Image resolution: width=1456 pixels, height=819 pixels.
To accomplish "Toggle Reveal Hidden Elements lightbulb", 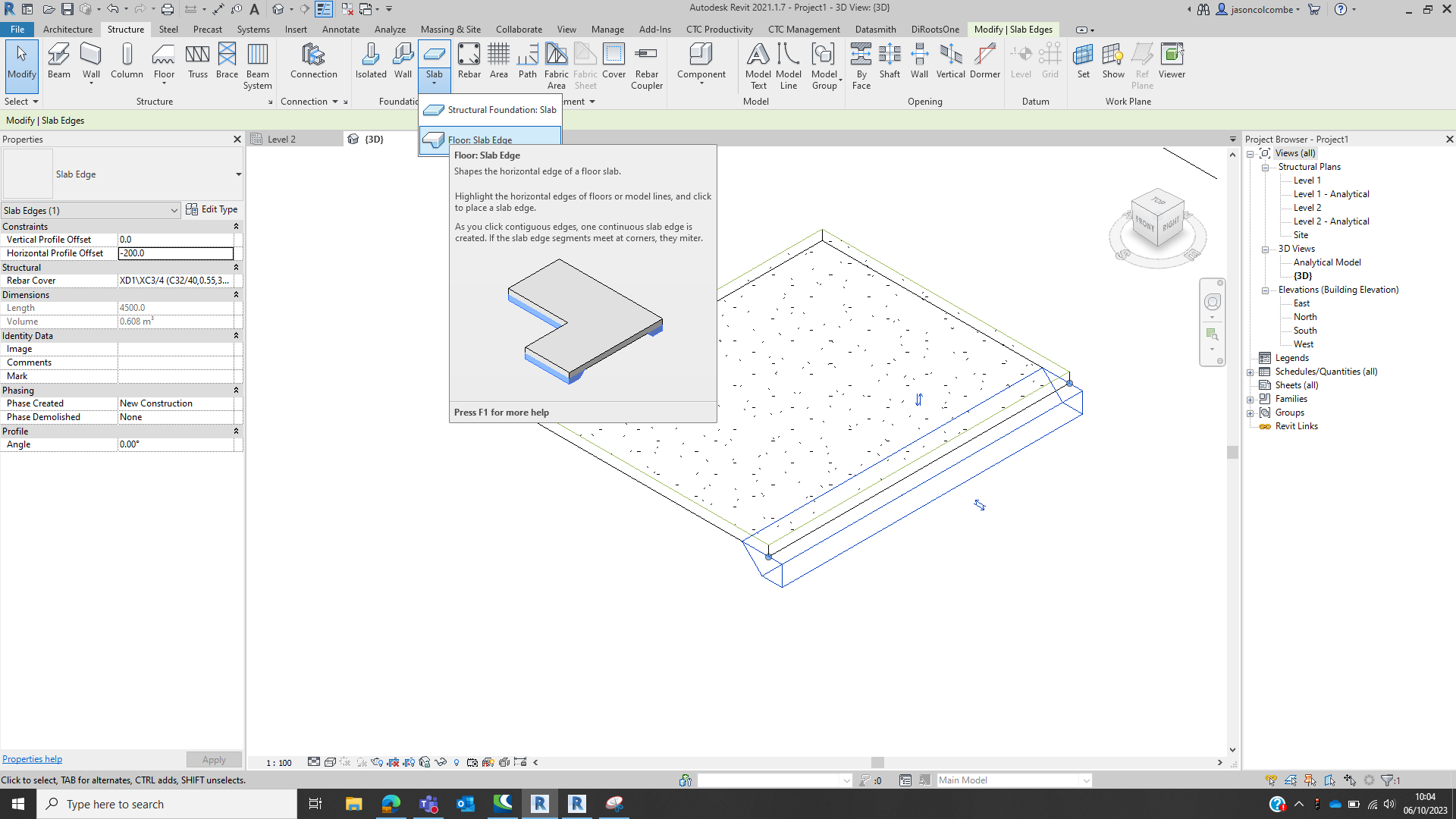I will click(x=456, y=762).
